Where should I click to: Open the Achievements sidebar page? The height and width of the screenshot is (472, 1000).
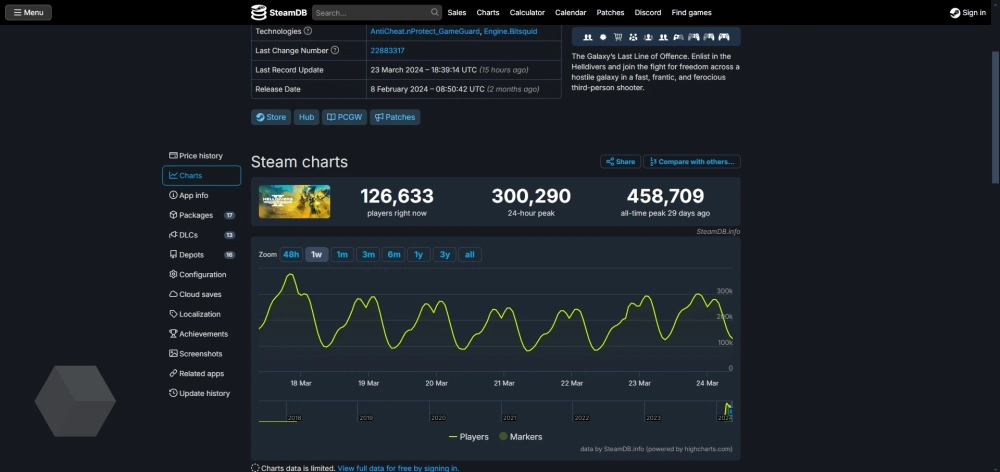pyautogui.click(x=203, y=334)
